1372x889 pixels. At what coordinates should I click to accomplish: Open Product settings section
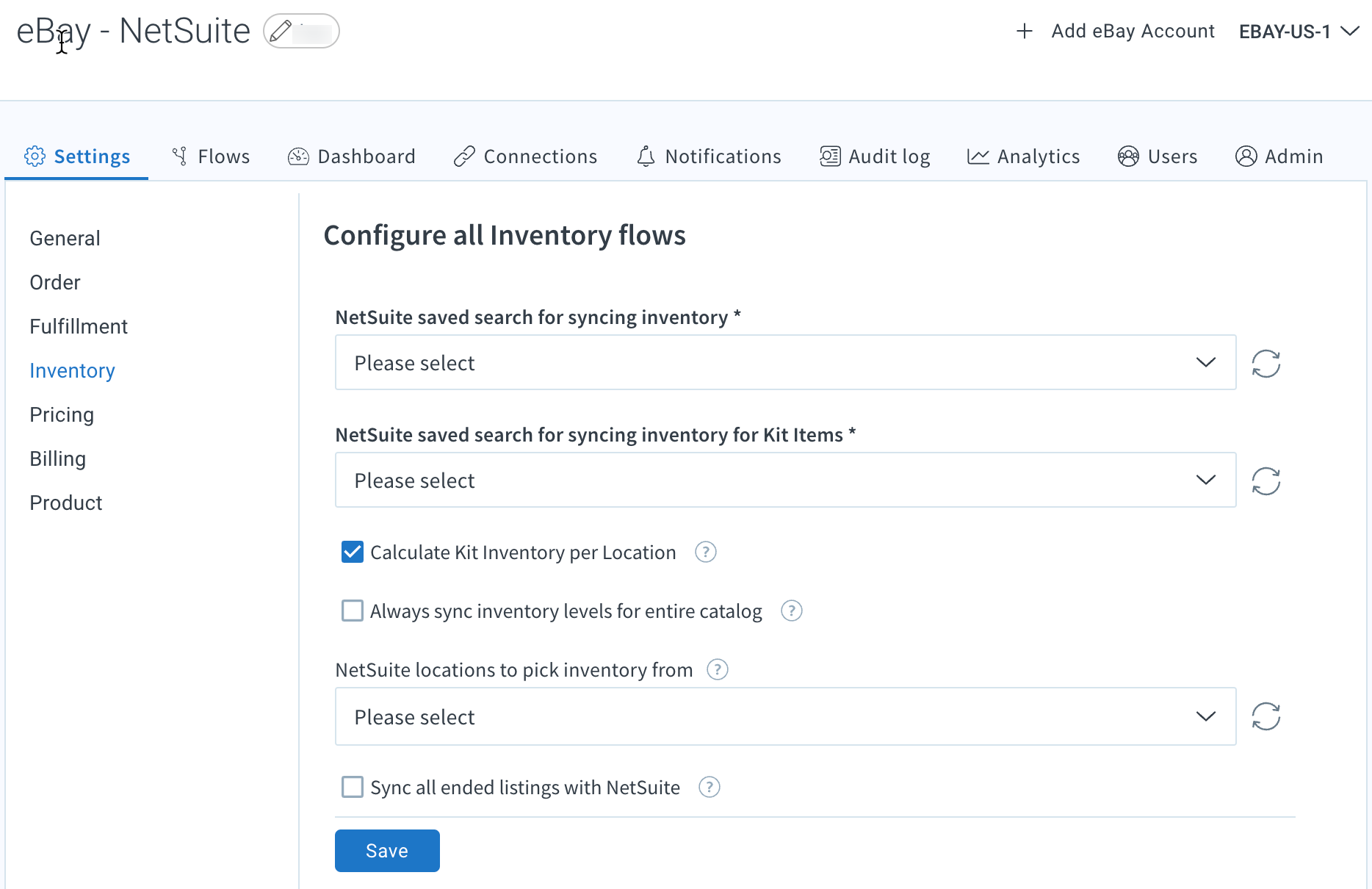click(66, 503)
